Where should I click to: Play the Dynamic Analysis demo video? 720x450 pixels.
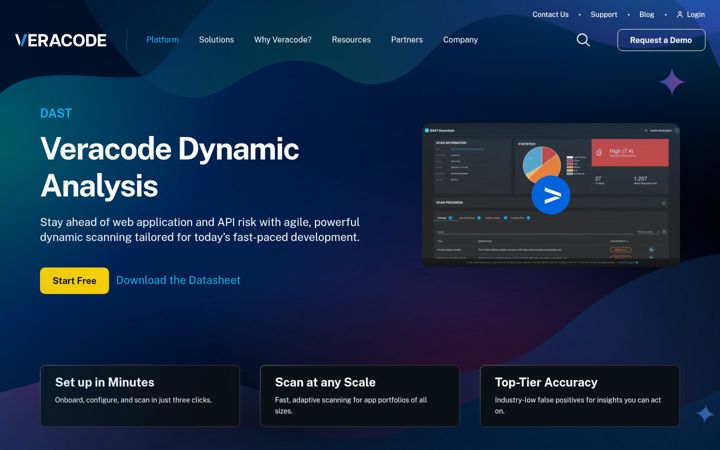pos(551,195)
